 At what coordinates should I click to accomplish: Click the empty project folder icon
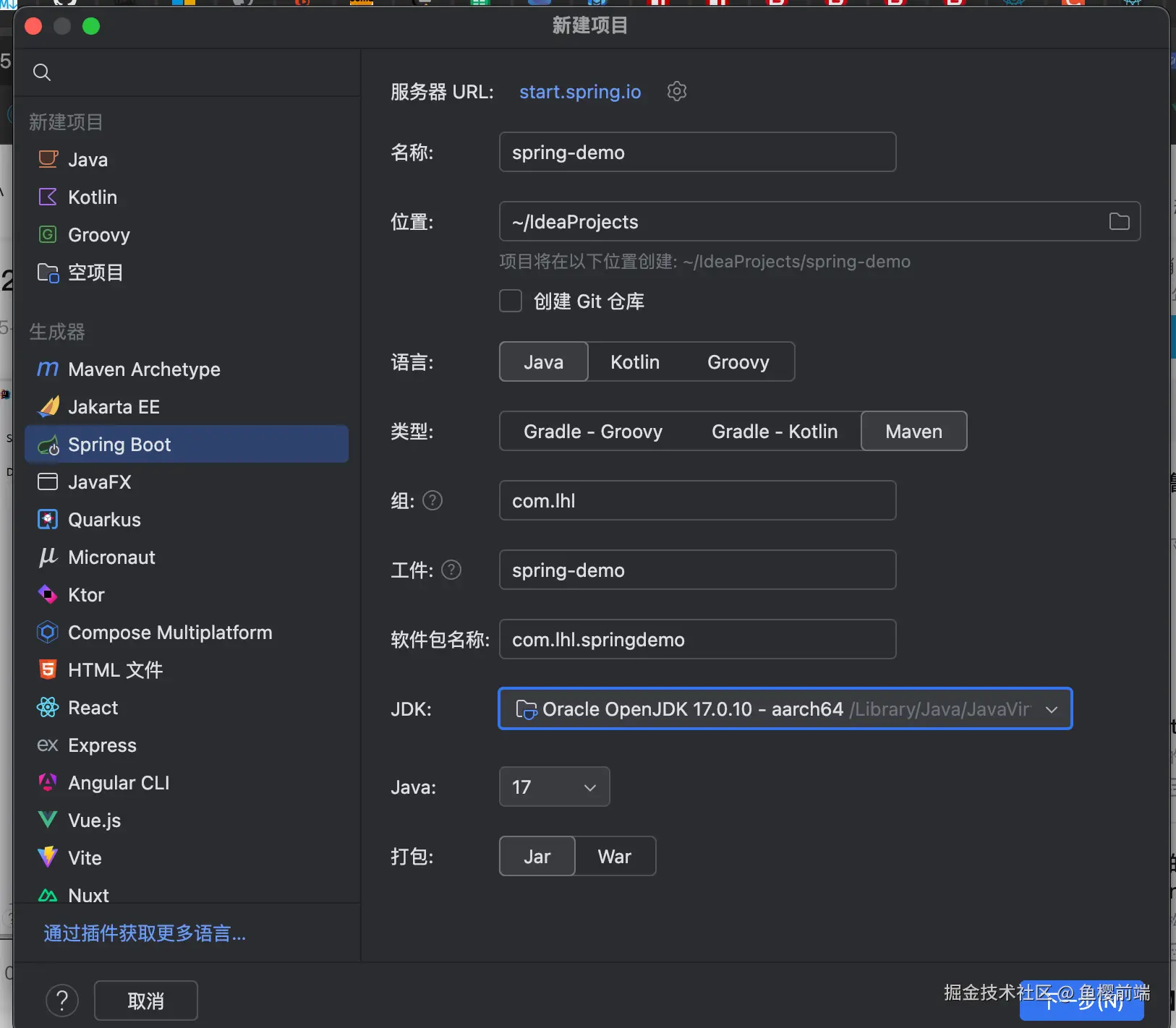tap(48, 273)
